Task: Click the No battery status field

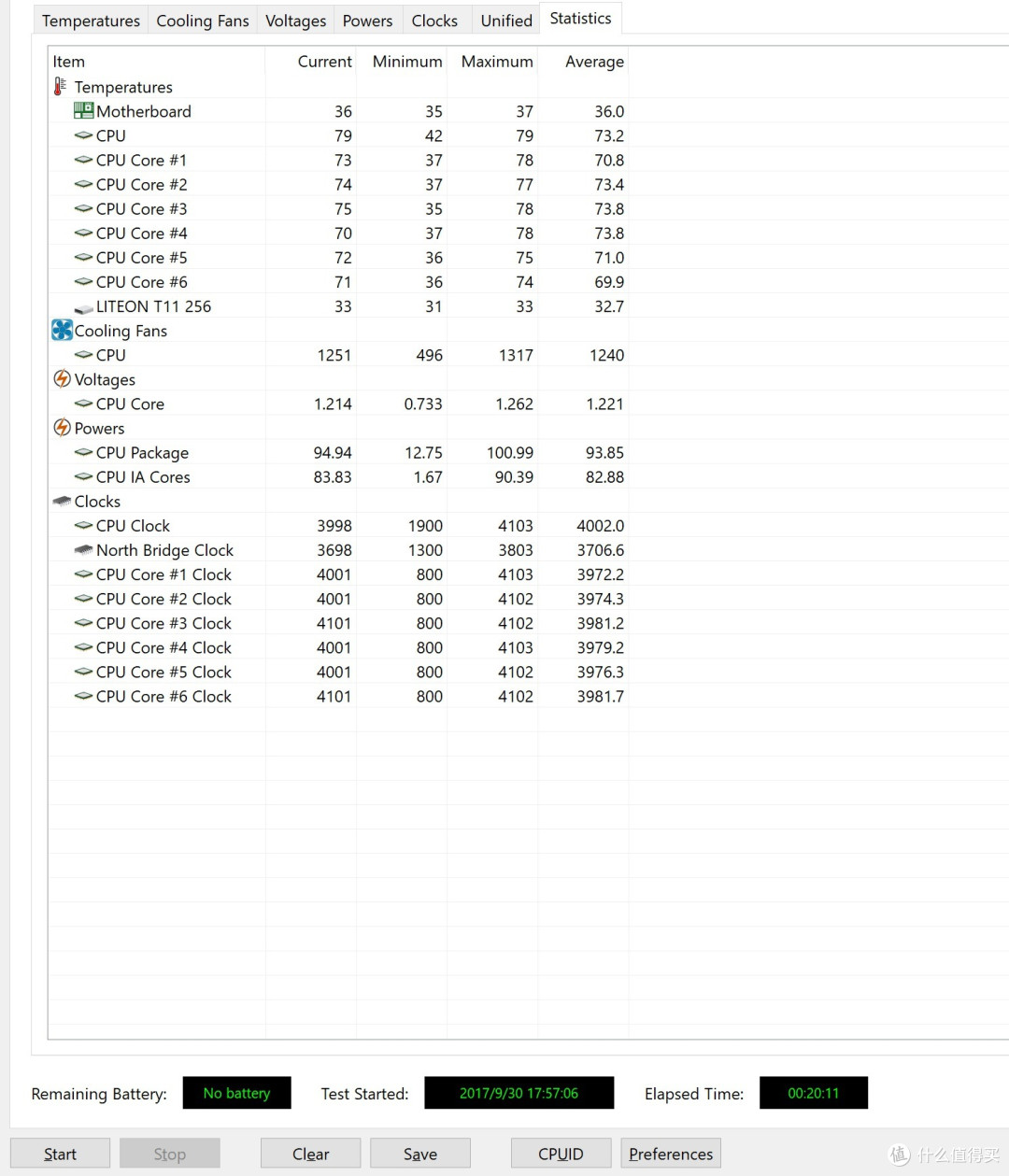Action: coord(236,1093)
